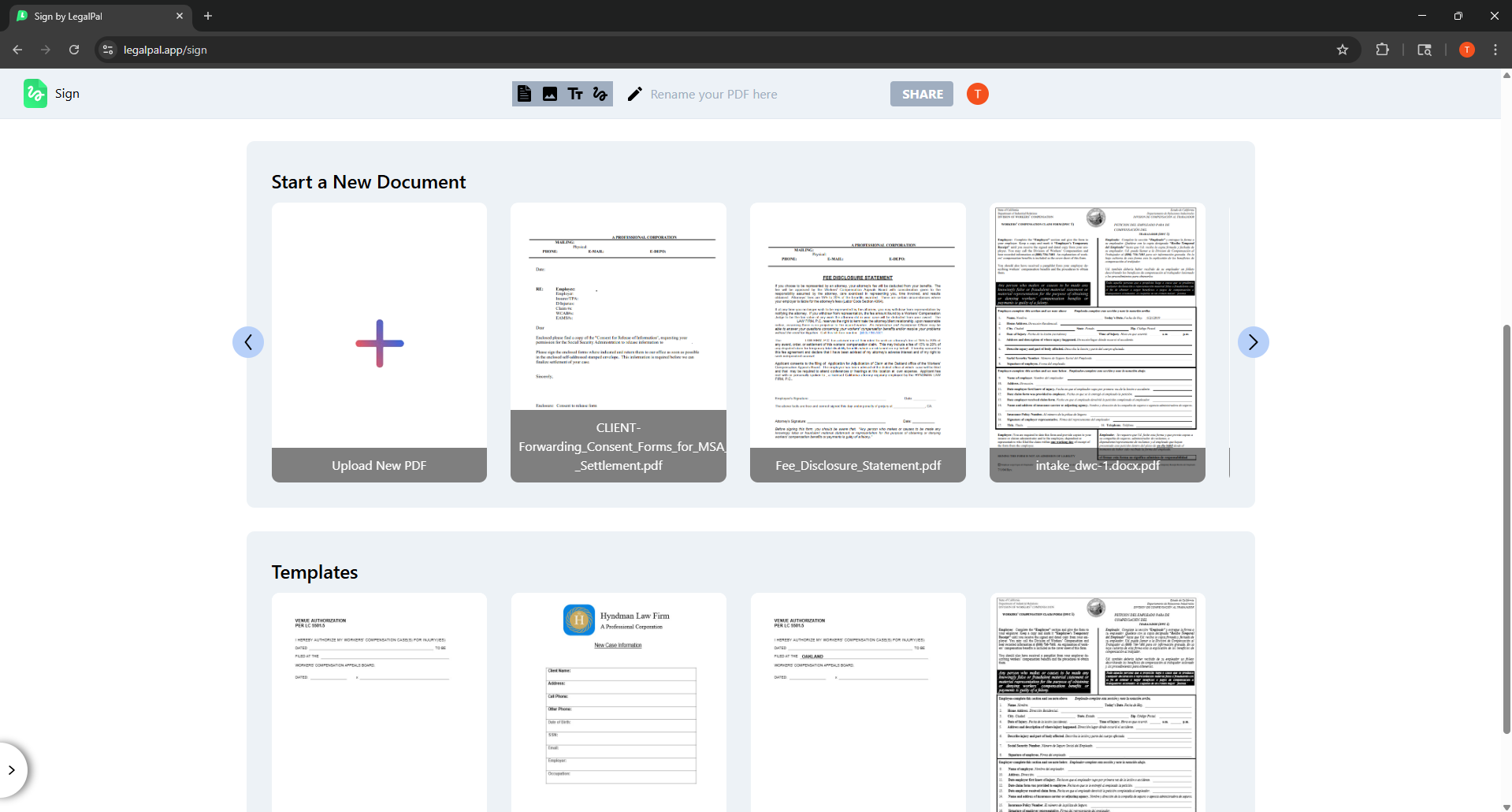Image resolution: width=1512 pixels, height=812 pixels.
Task: Click the rename PDF input field
Action: (714, 94)
